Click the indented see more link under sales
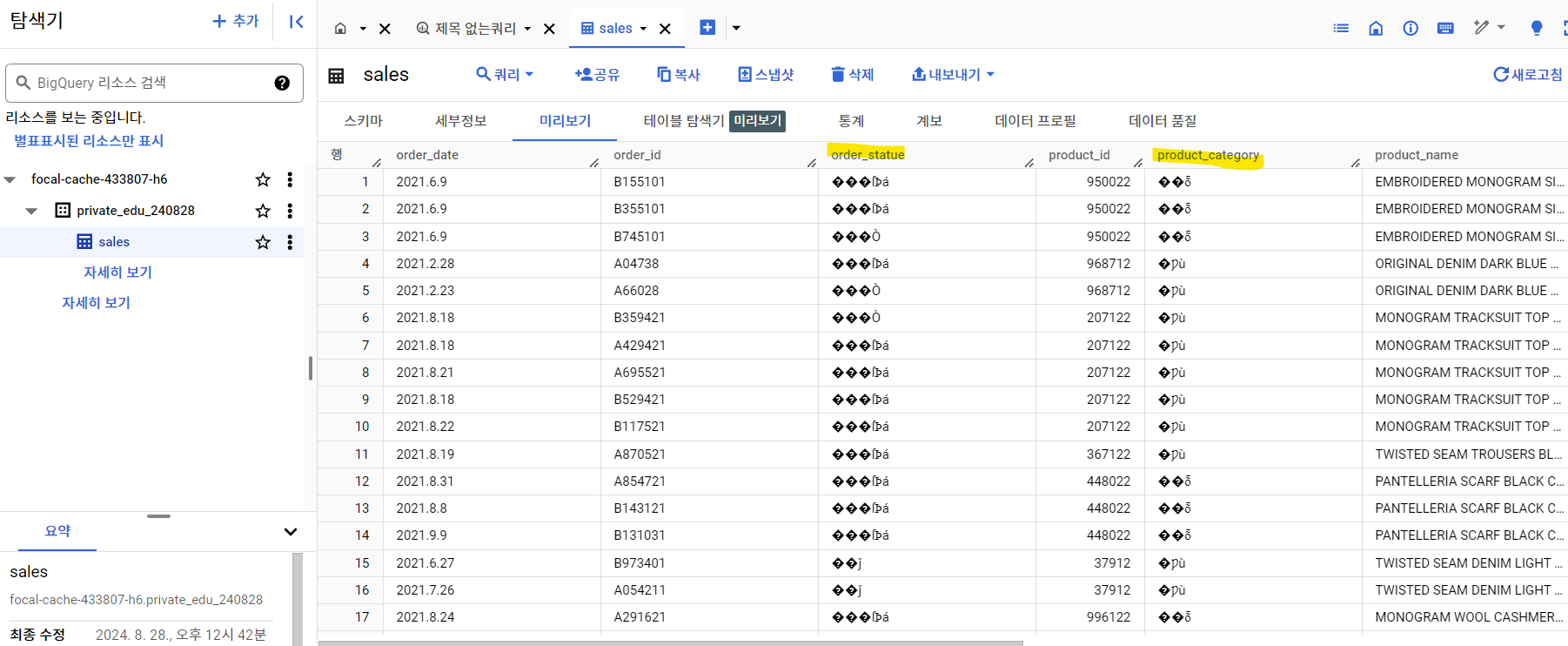This screenshot has width=1568, height=646. point(117,273)
